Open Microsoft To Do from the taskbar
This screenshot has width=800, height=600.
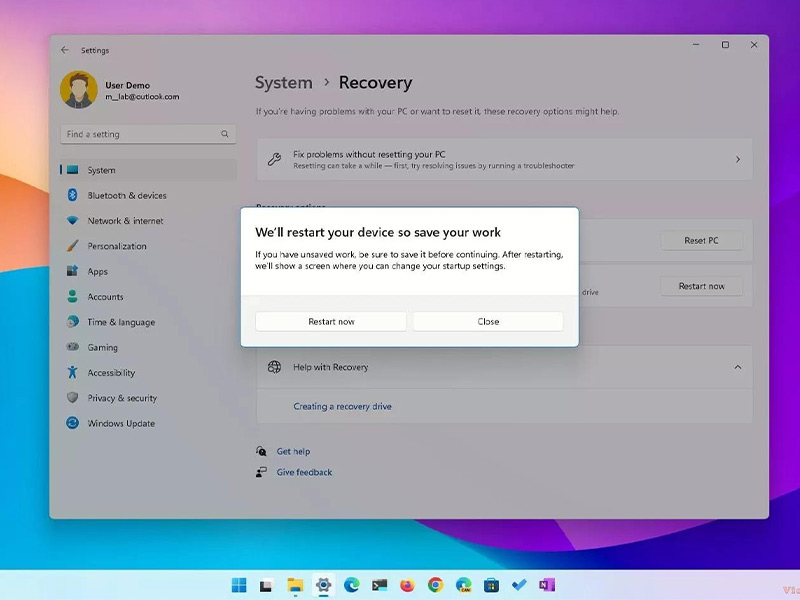[519, 585]
